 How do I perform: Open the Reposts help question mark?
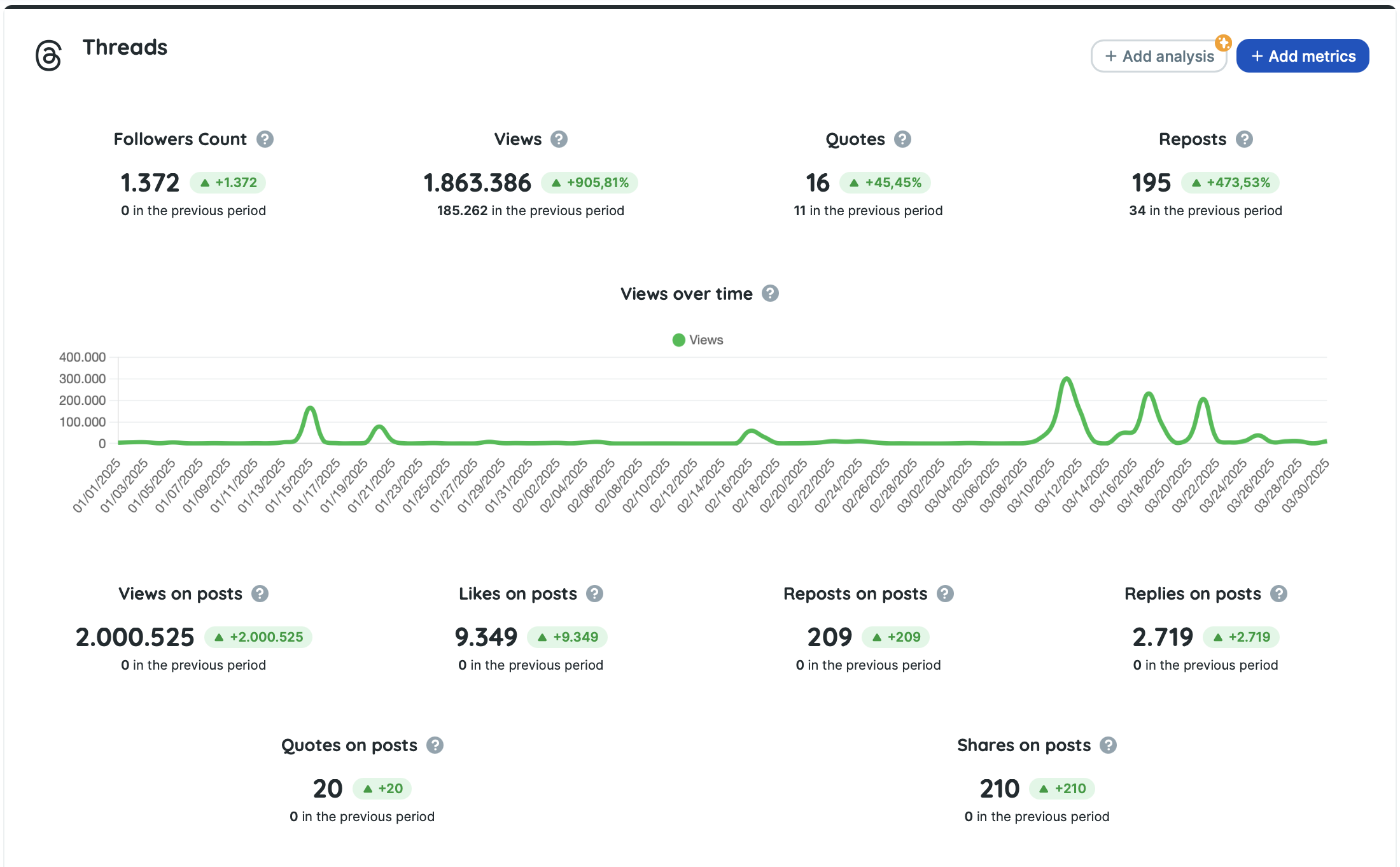(1244, 139)
